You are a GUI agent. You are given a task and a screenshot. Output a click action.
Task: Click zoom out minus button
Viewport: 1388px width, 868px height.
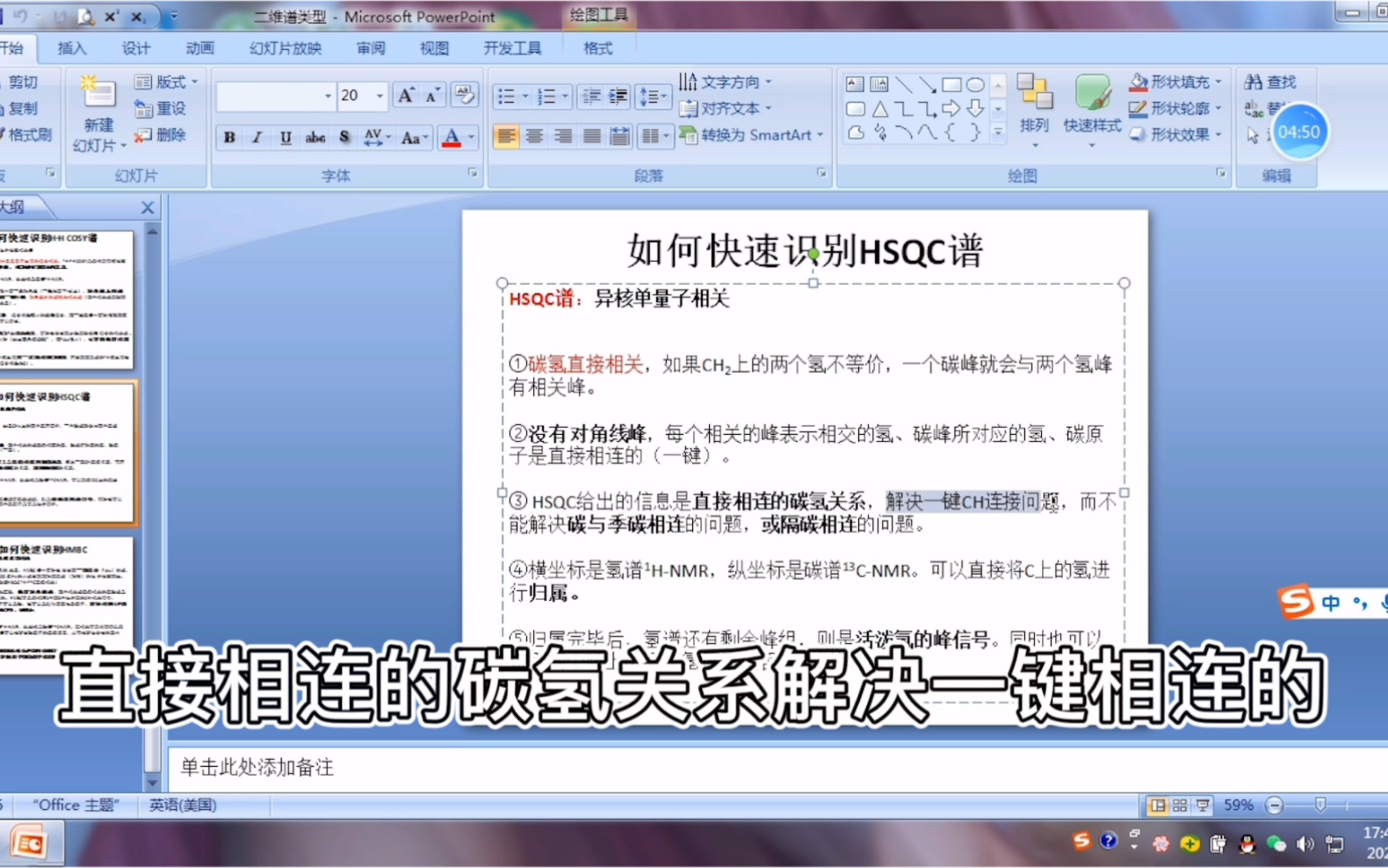point(1275,805)
